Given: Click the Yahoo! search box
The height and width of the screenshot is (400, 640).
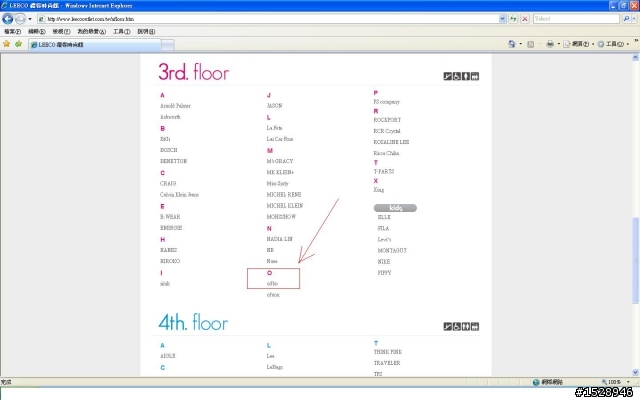Looking at the screenshot, I should (x=576, y=19).
